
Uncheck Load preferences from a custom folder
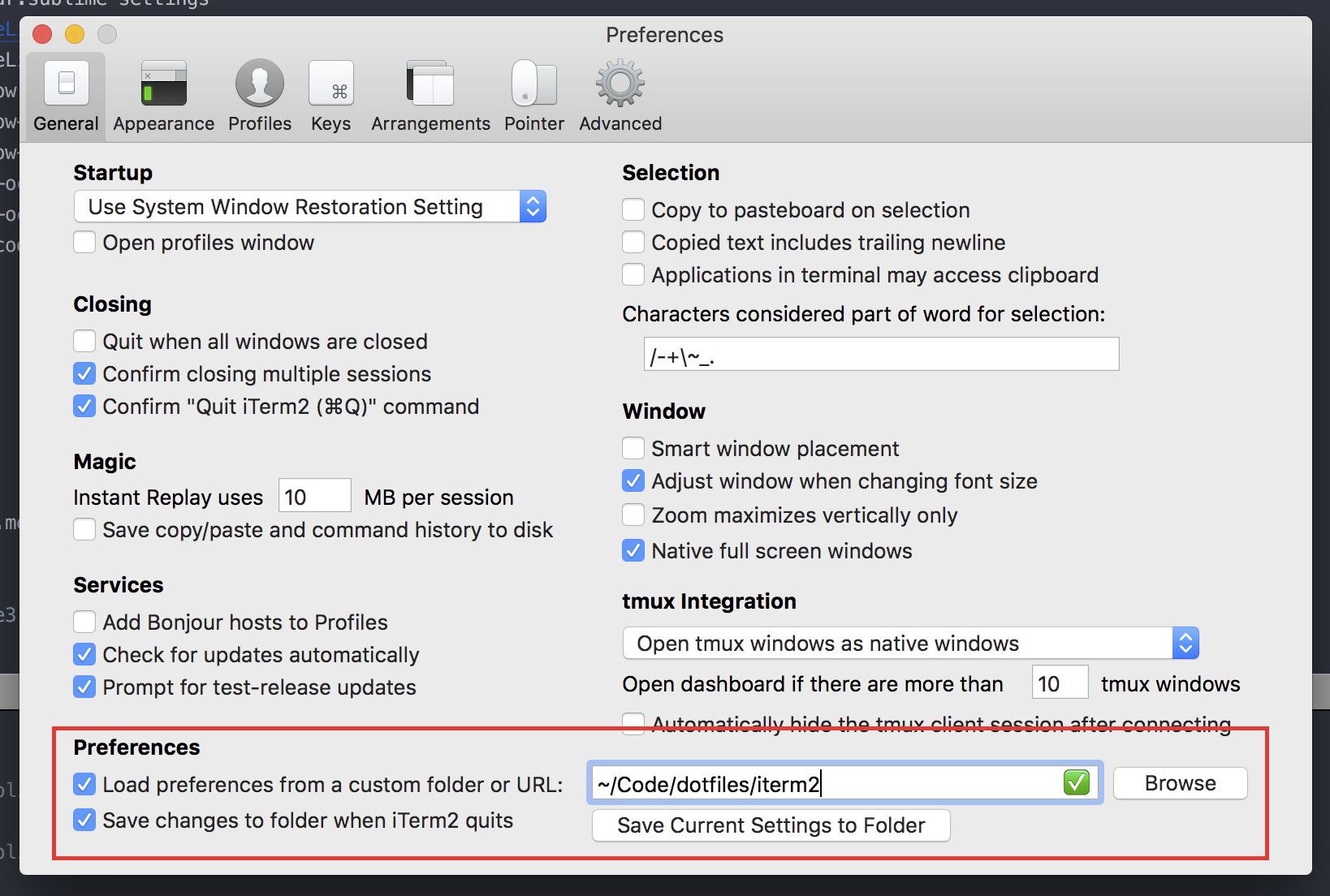pyautogui.click(x=84, y=784)
